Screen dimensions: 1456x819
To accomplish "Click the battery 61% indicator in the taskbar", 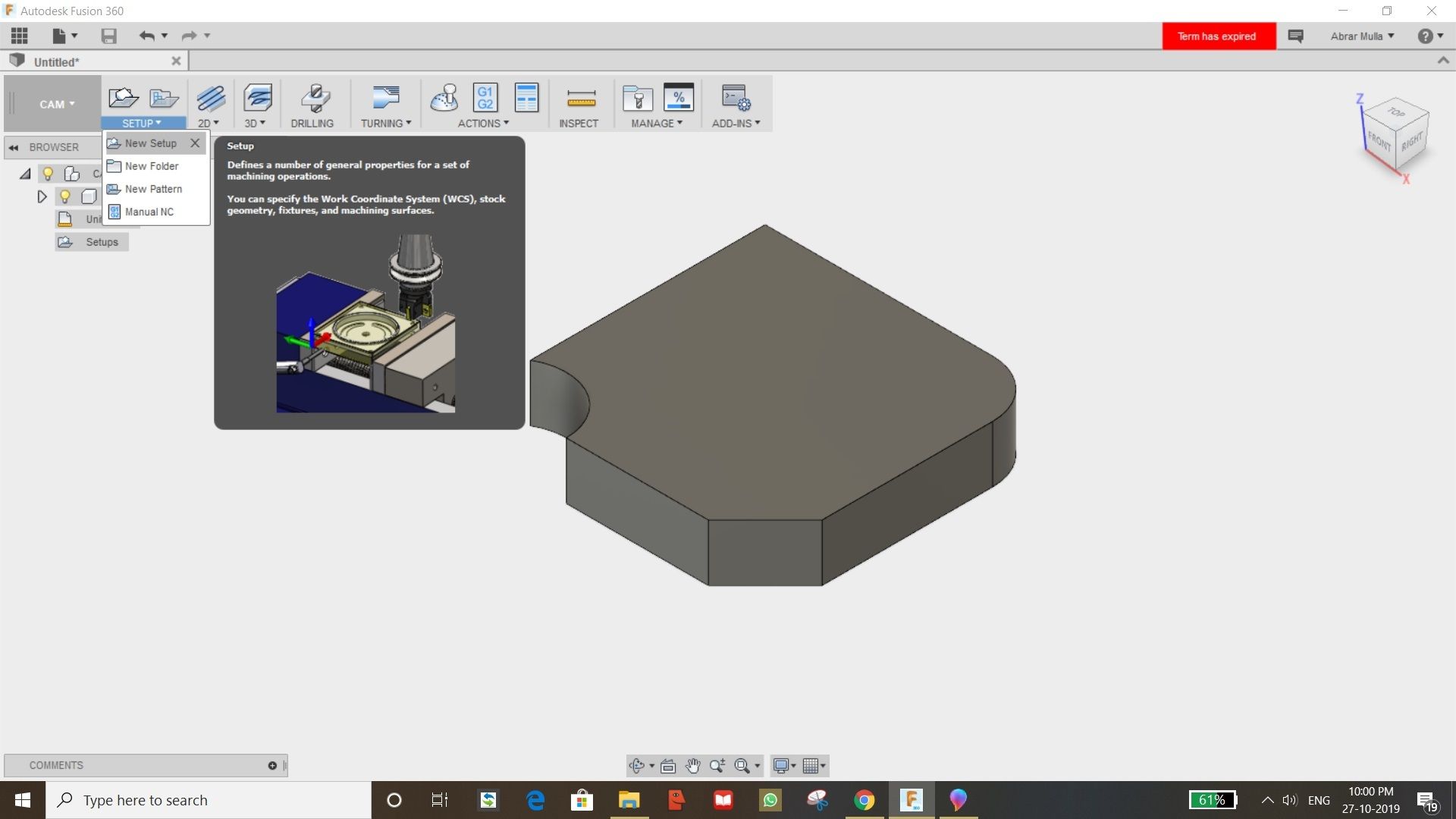I will click(x=1213, y=799).
